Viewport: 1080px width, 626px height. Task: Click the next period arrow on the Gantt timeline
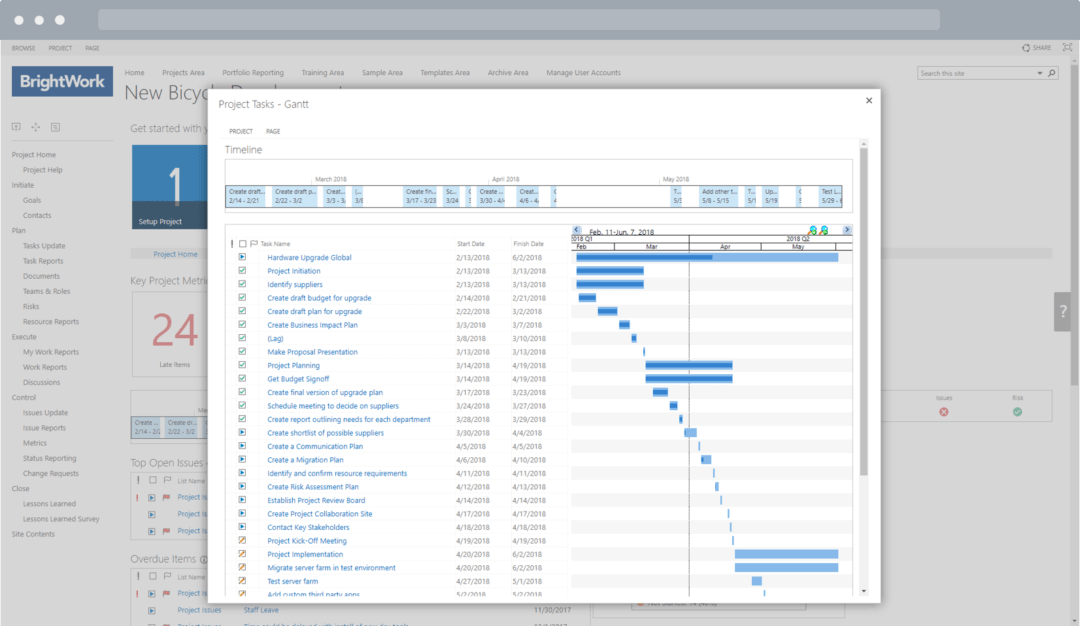847,229
